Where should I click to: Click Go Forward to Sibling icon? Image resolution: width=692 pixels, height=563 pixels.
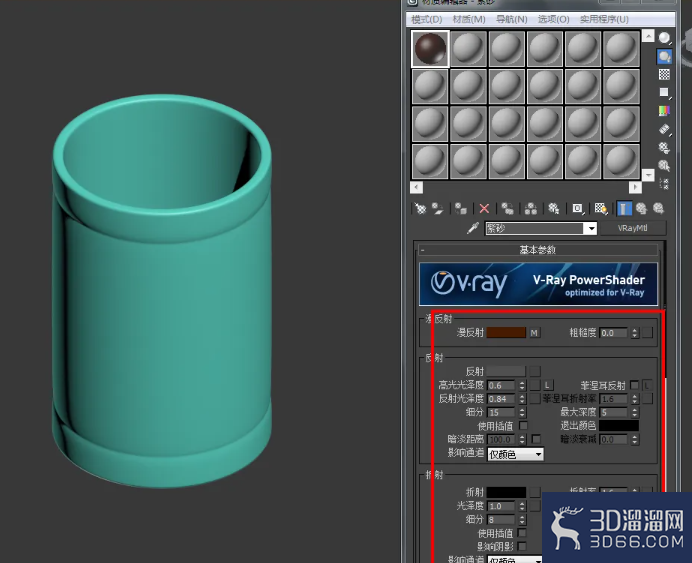pos(658,208)
